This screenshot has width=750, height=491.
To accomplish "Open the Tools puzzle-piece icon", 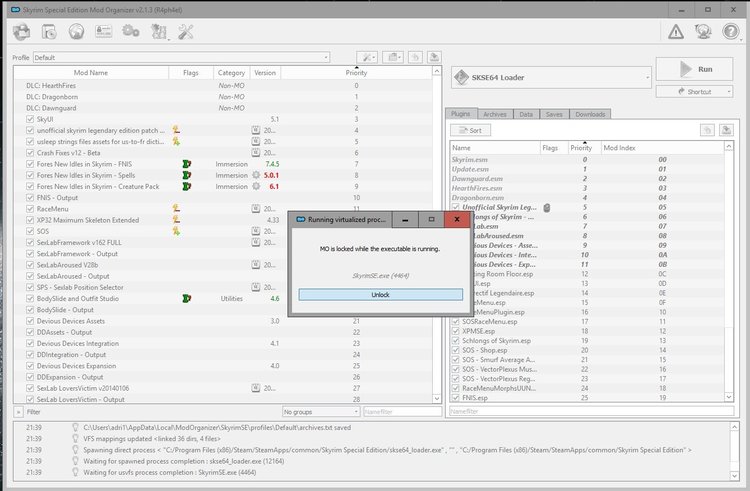I will 158,32.
